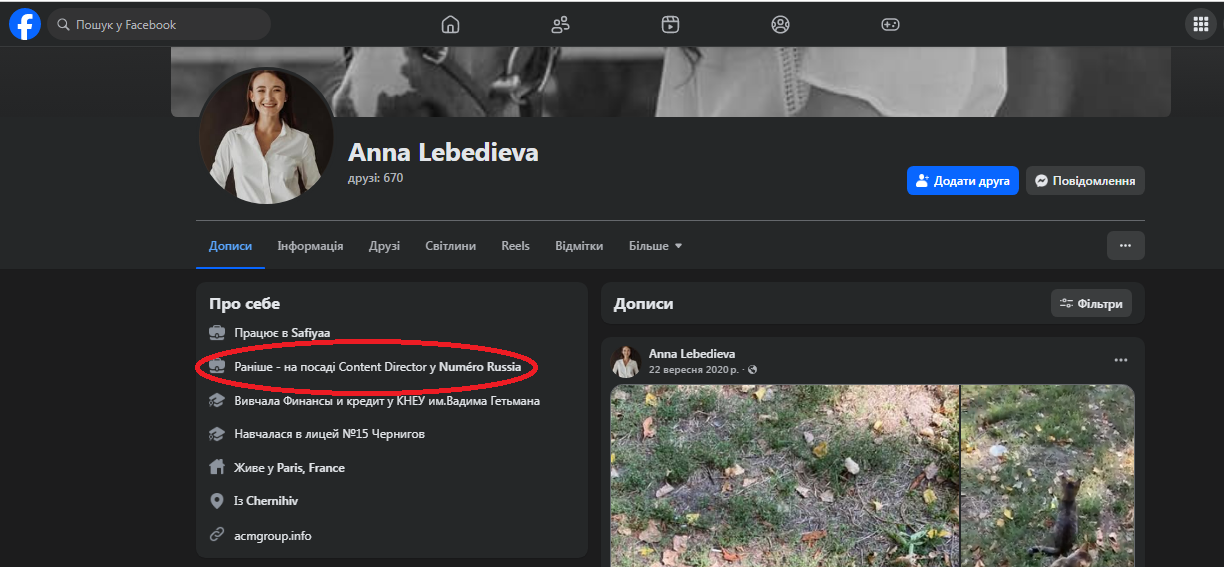Open the apps grid menu icon
The image size is (1224, 567).
tap(1200, 24)
